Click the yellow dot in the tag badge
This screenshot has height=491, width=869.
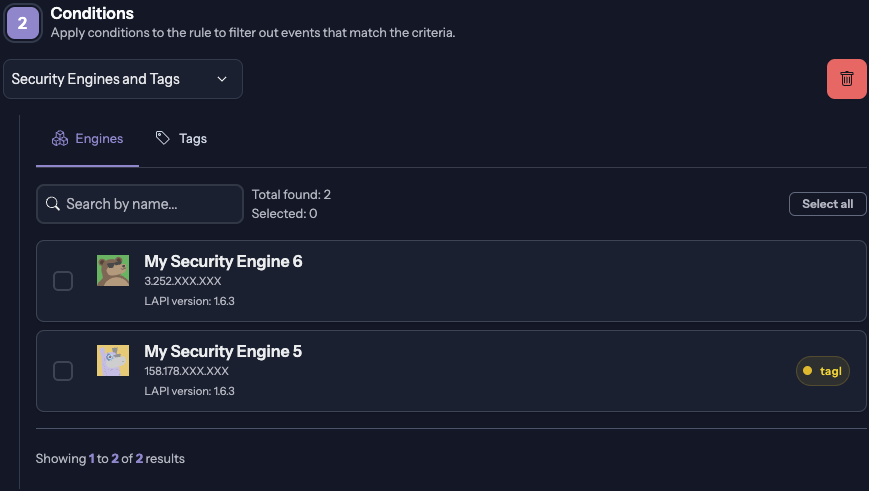pyautogui.click(x=807, y=371)
